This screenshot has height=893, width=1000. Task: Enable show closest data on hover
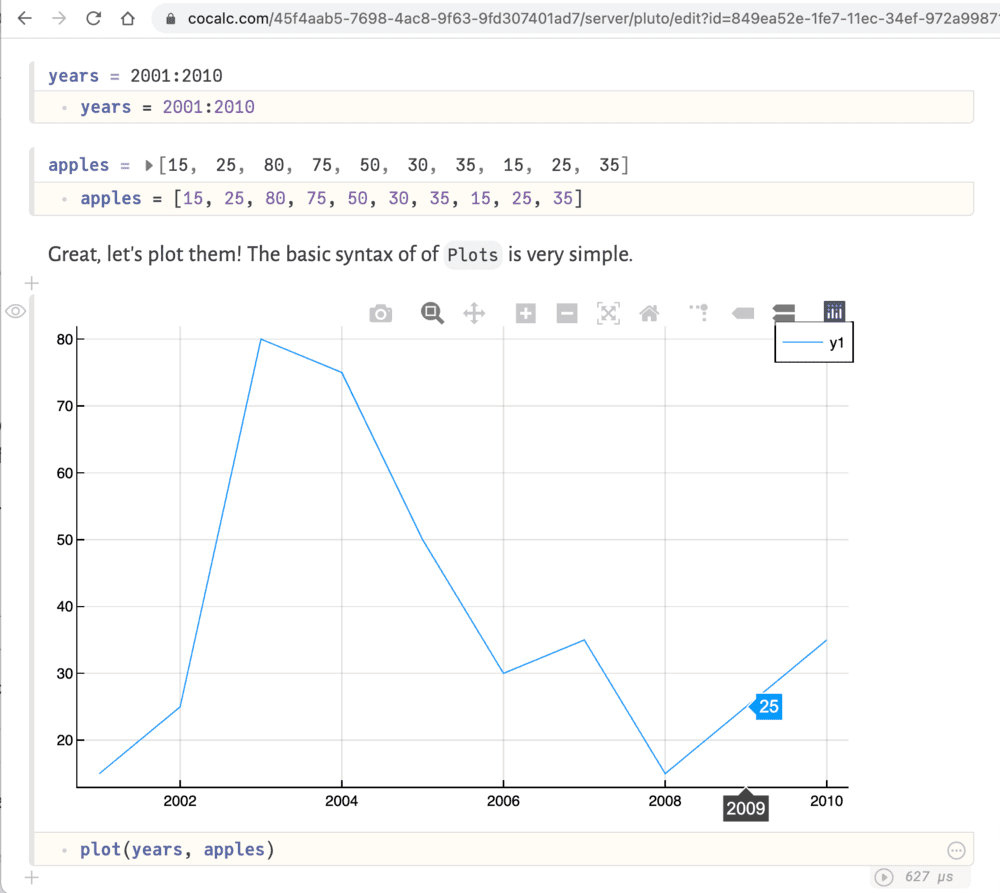pos(742,314)
